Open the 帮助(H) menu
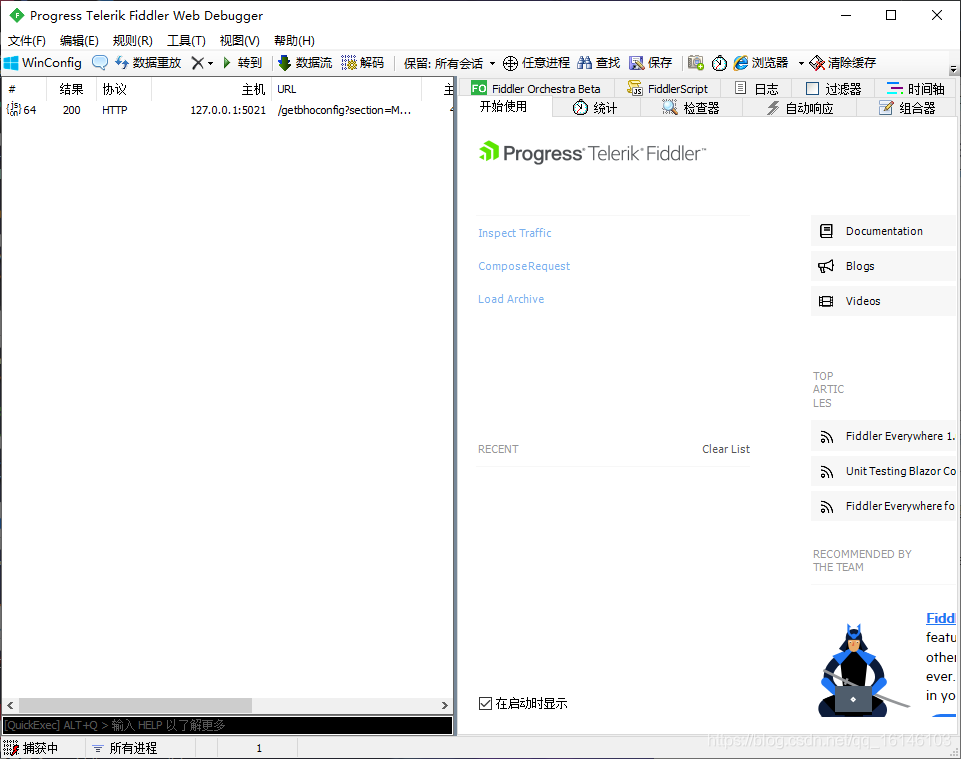Screen dimensions: 961x759 coord(294,40)
